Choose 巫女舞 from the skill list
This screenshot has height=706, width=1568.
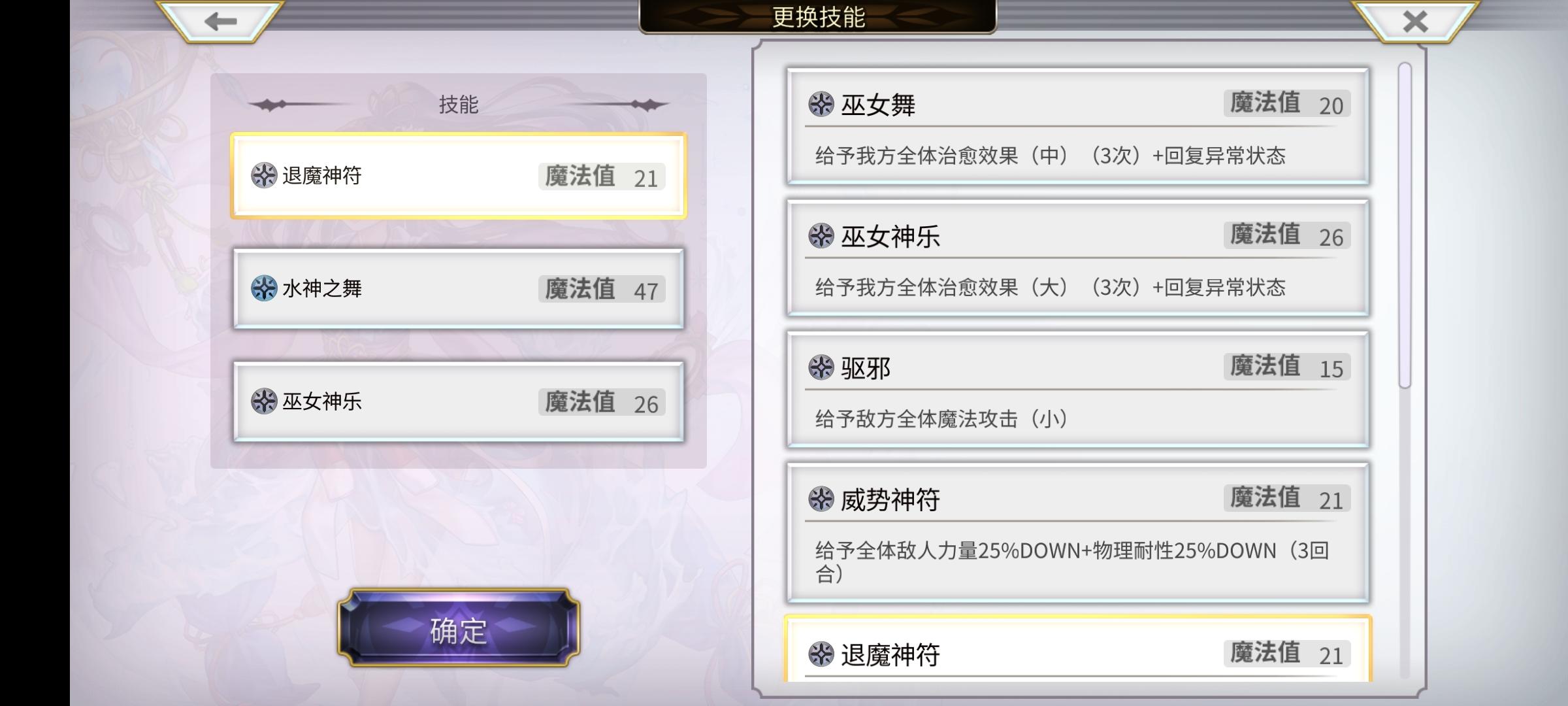tap(1078, 126)
